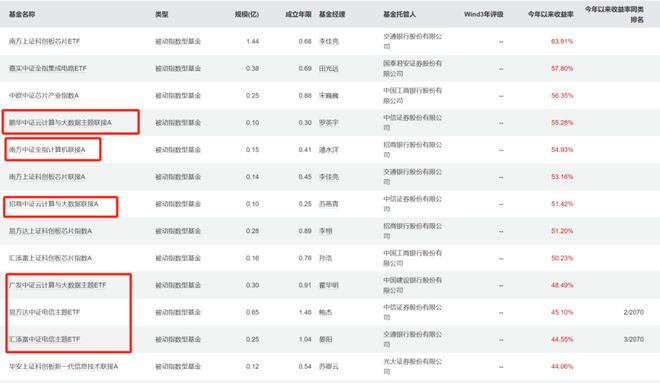Open fund 鹏华中证云计算与大数据主题联接A
Image resolution: width=660 pixels, height=383 pixels.
[x=60, y=122]
